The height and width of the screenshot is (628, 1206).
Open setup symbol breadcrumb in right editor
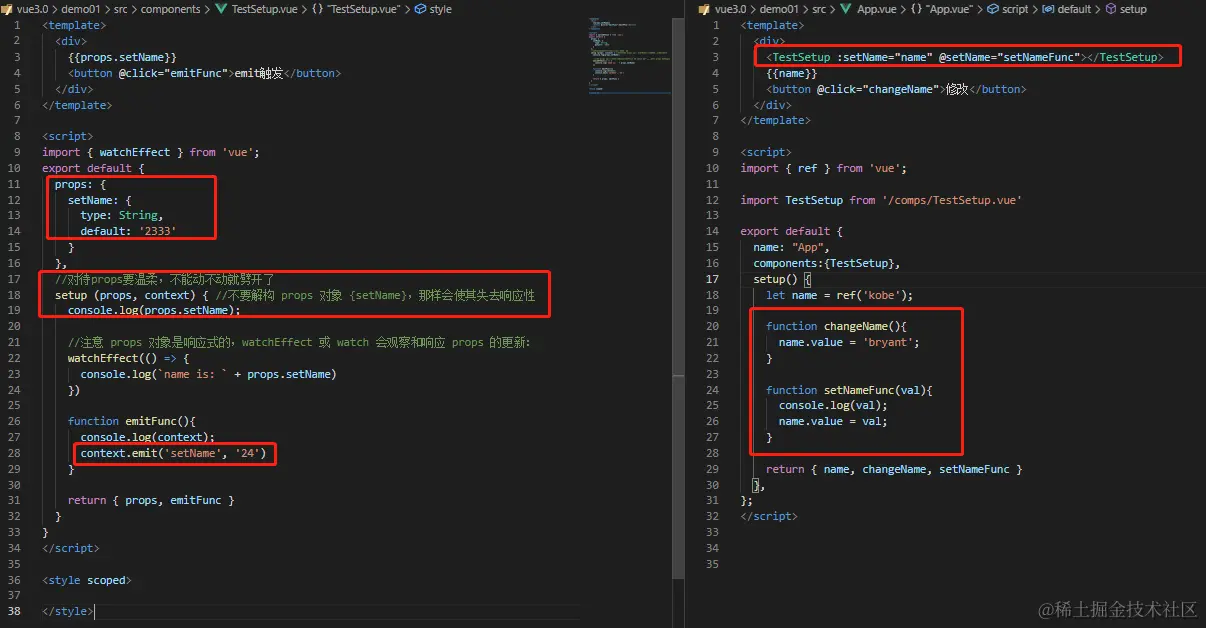click(1133, 9)
